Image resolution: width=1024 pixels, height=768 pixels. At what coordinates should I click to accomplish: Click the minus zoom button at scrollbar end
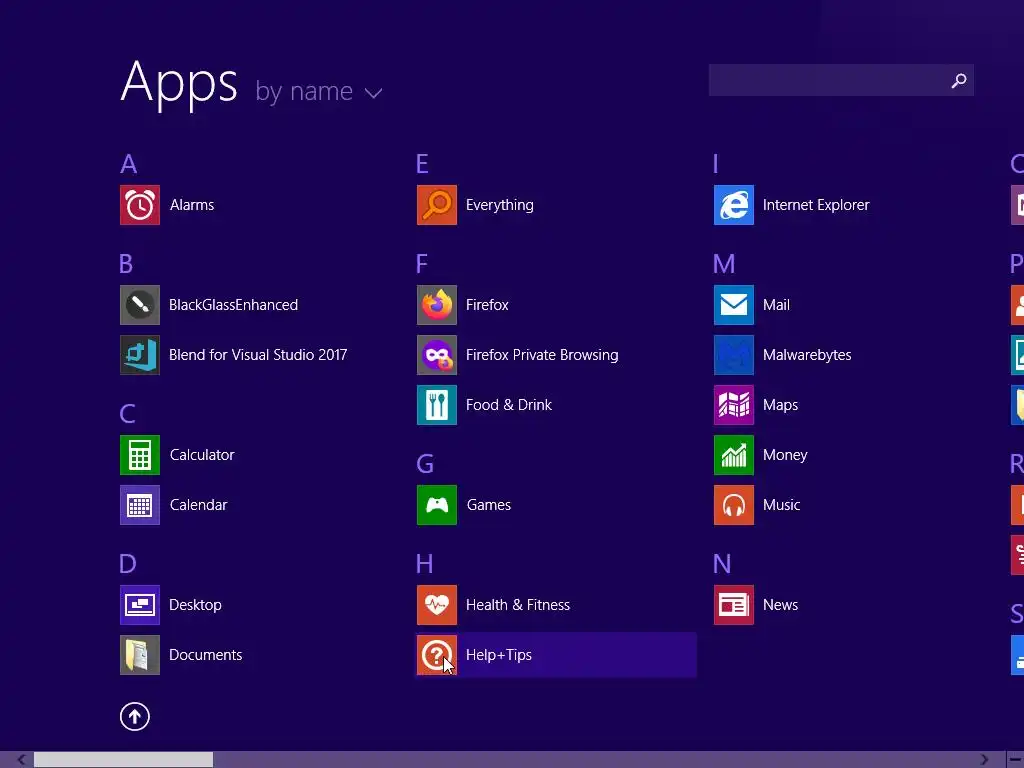tap(1016, 760)
